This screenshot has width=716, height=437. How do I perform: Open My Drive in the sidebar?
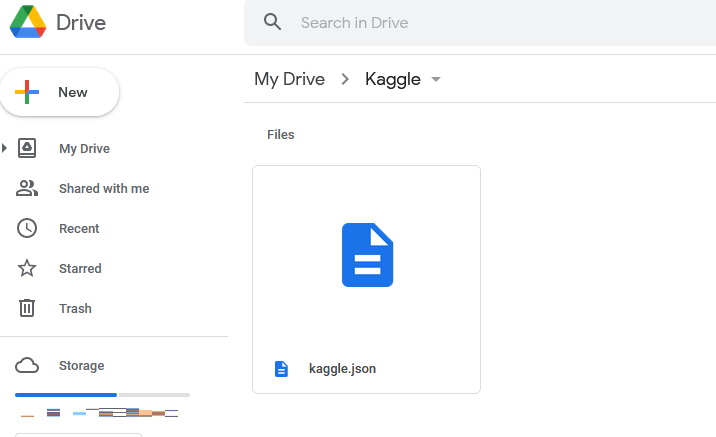click(x=84, y=148)
